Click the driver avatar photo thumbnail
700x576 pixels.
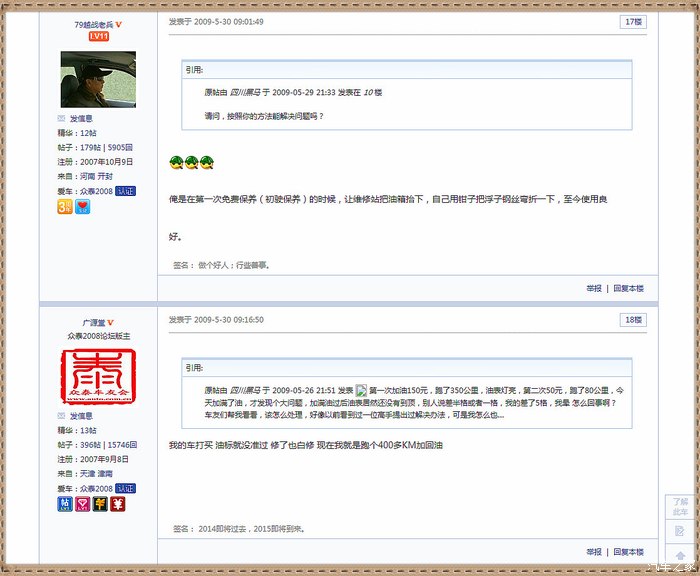pyautogui.click(x=98, y=80)
